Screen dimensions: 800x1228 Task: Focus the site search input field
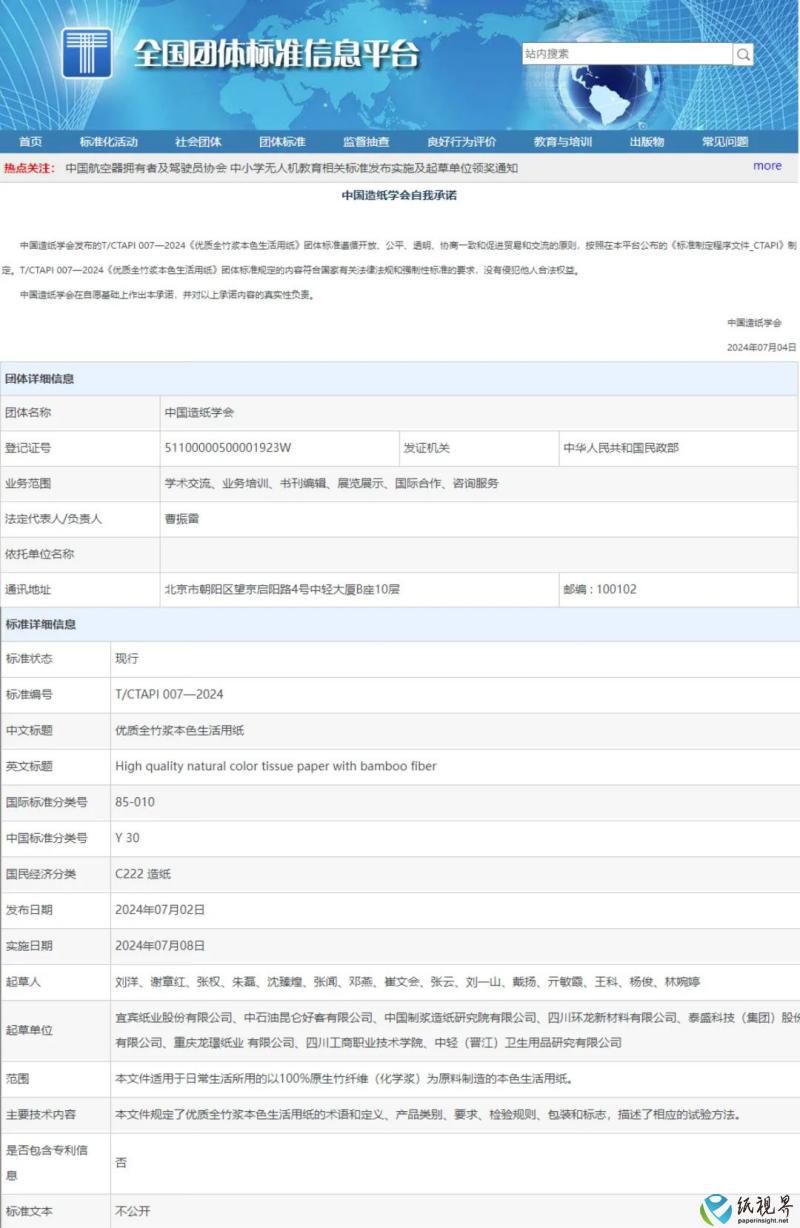[628, 54]
